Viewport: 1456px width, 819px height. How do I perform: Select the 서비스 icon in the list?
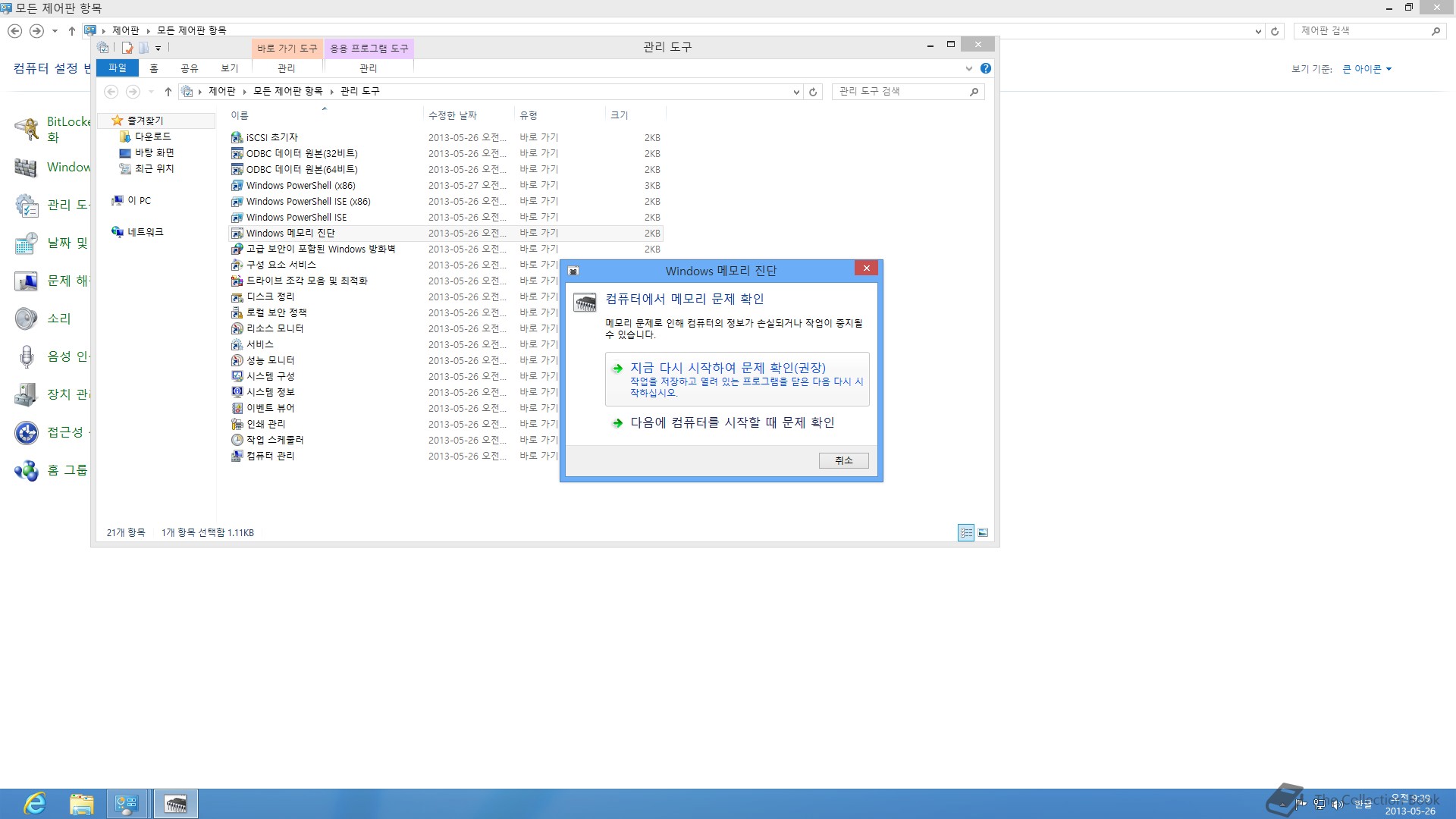coord(237,344)
